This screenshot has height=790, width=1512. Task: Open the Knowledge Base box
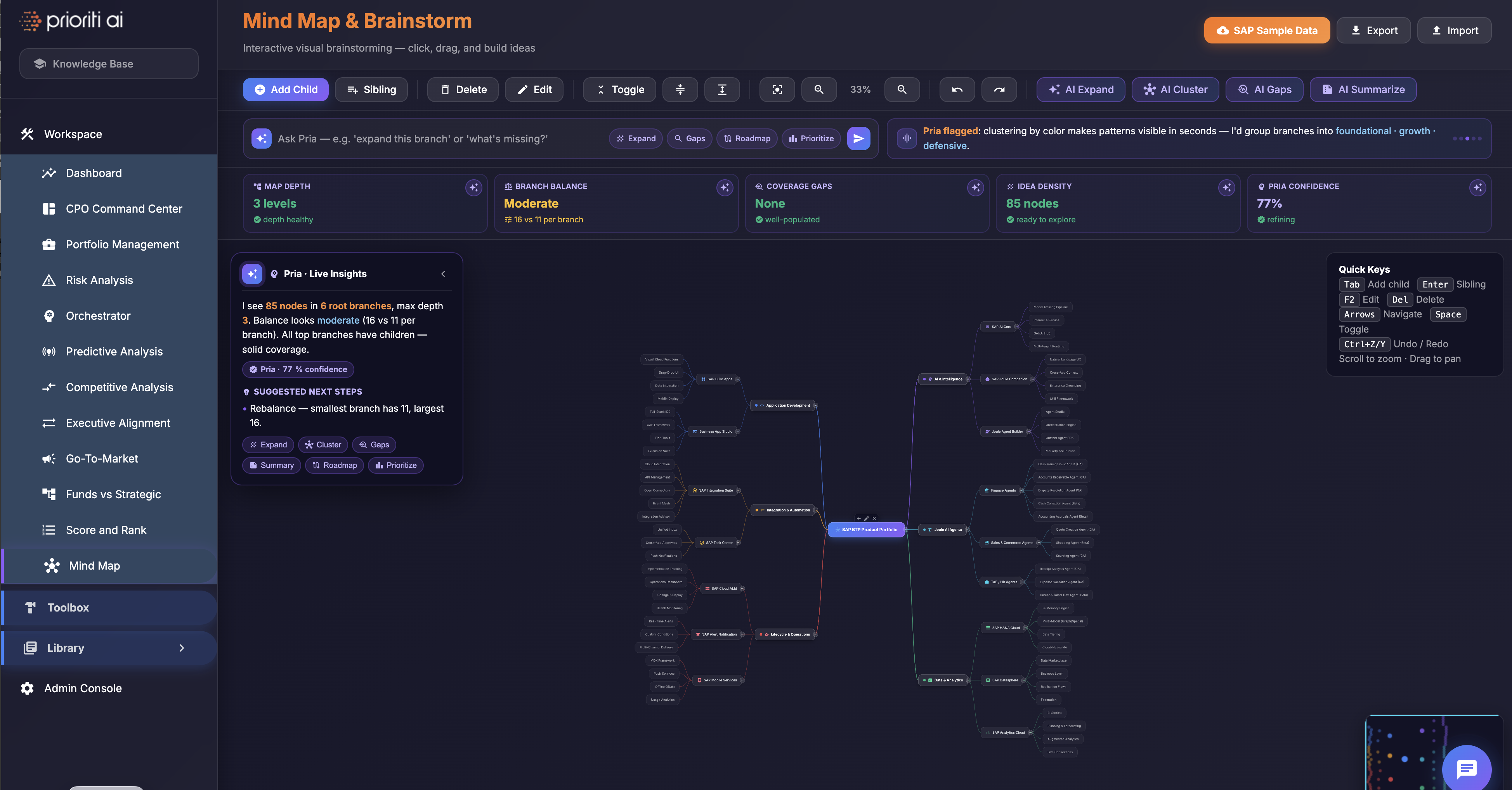[109, 63]
